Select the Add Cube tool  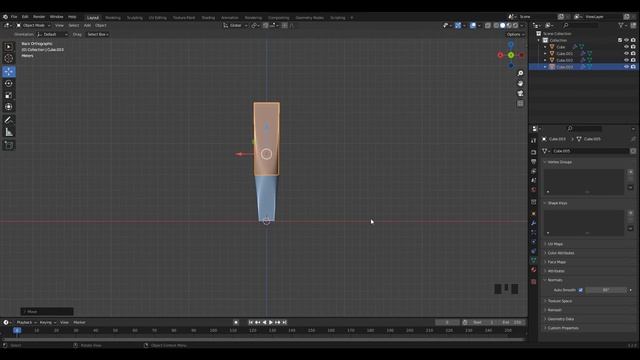tap(9, 145)
